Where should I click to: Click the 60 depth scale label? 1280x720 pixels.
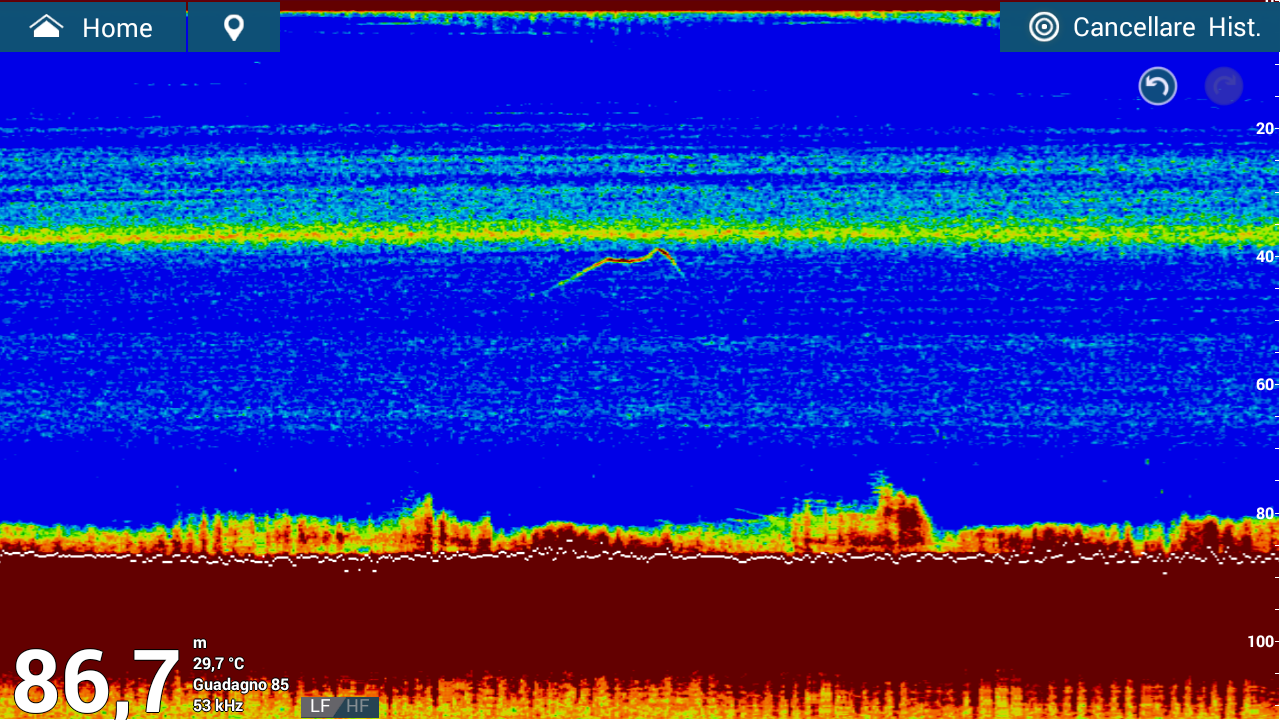tap(1265, 385)
